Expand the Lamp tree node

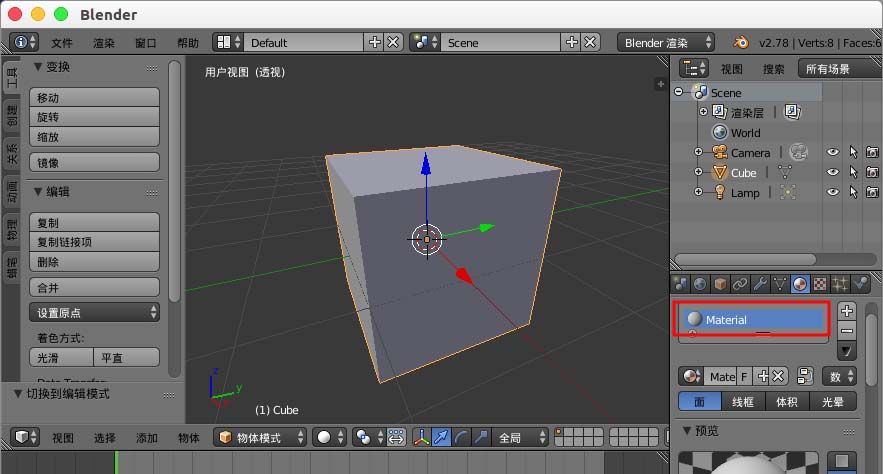click(x=698, y=192)
